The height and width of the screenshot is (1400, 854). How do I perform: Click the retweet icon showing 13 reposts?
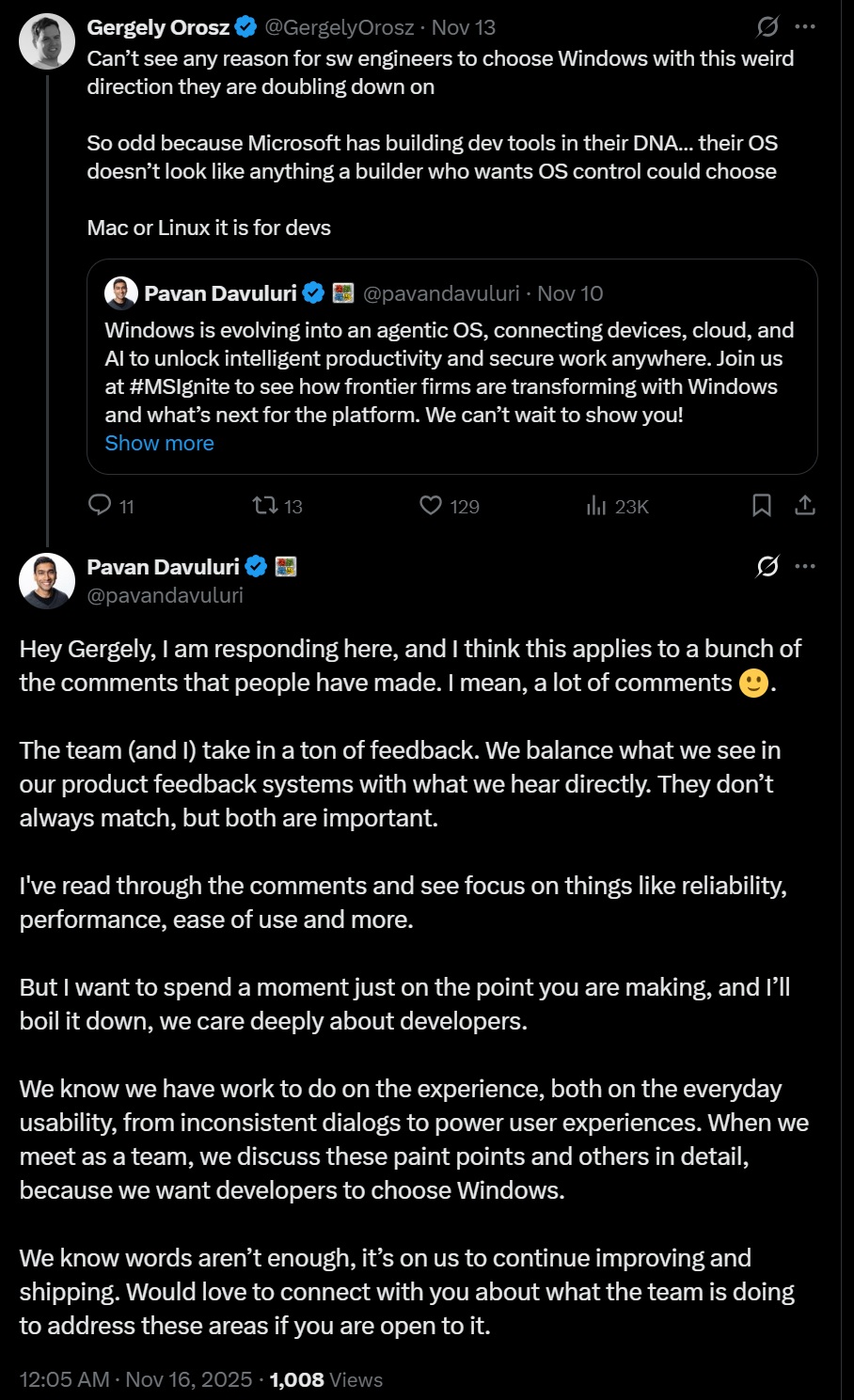(264, 506)
